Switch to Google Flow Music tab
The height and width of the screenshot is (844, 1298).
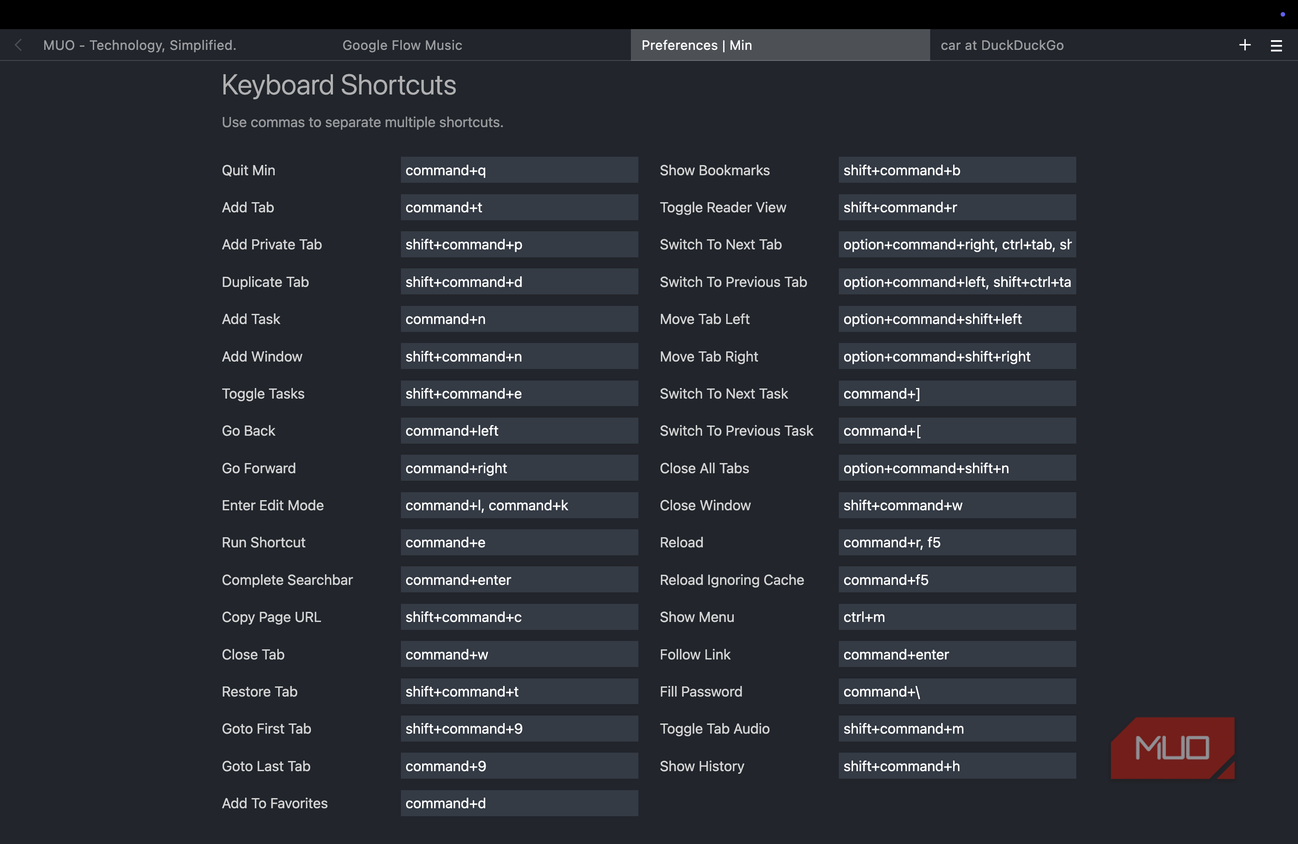click(x=481, y=45)
